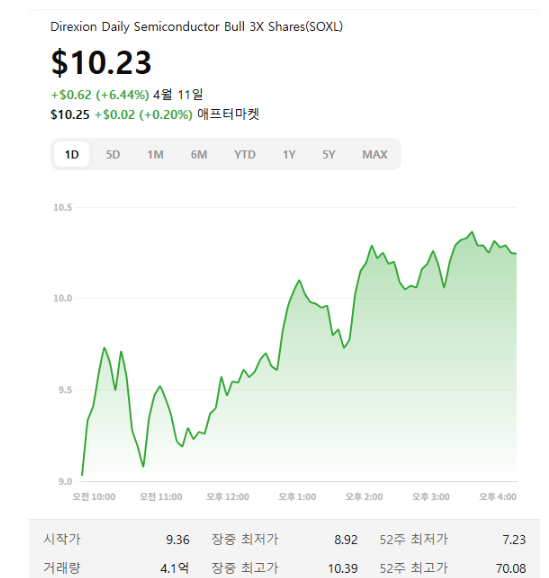Click the 거래량 label
The width and height of the screenshot is (549, 578).
coord(62,568)
